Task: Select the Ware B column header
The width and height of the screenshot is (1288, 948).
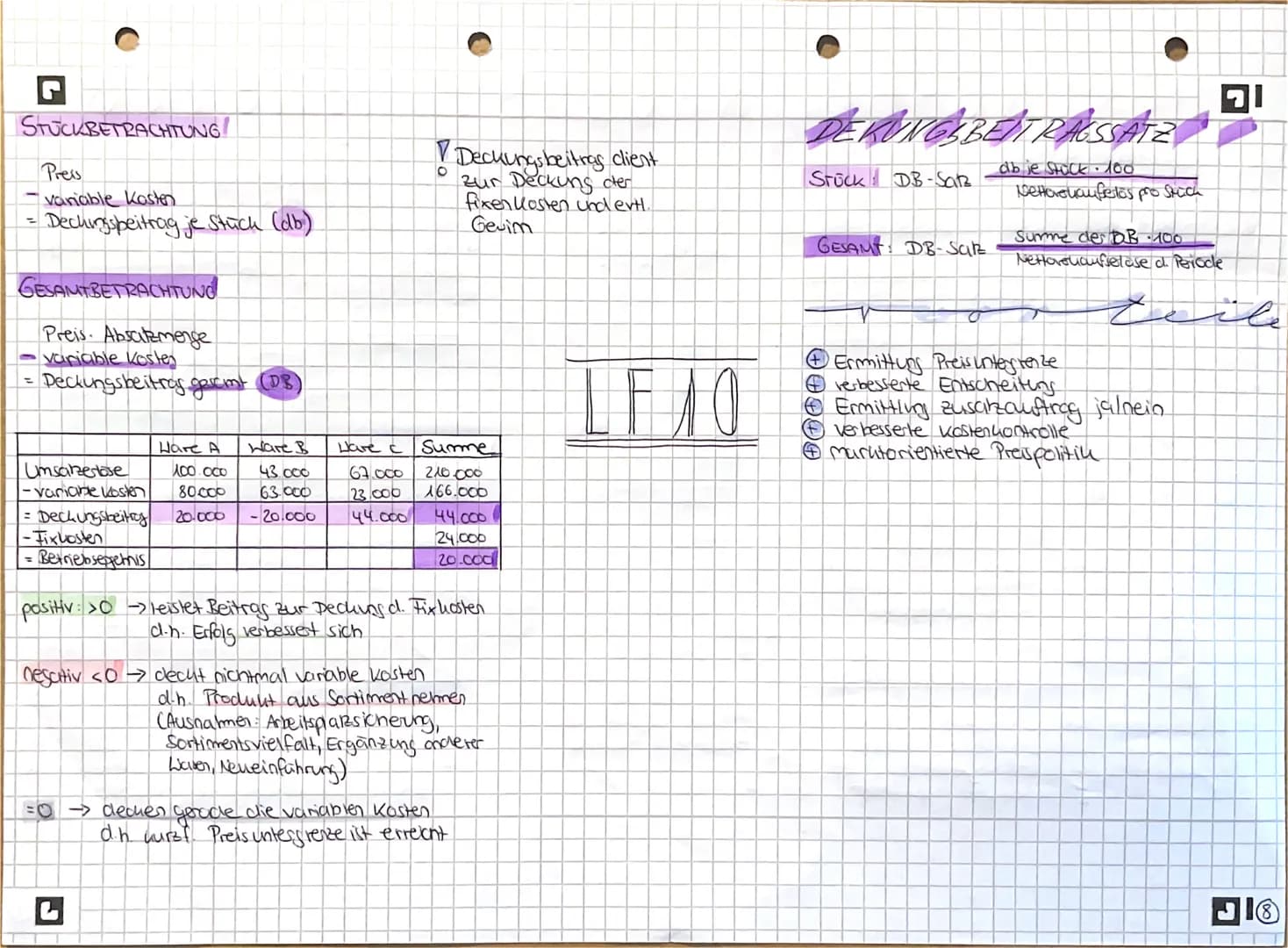Action: click(x=278, y=447)
